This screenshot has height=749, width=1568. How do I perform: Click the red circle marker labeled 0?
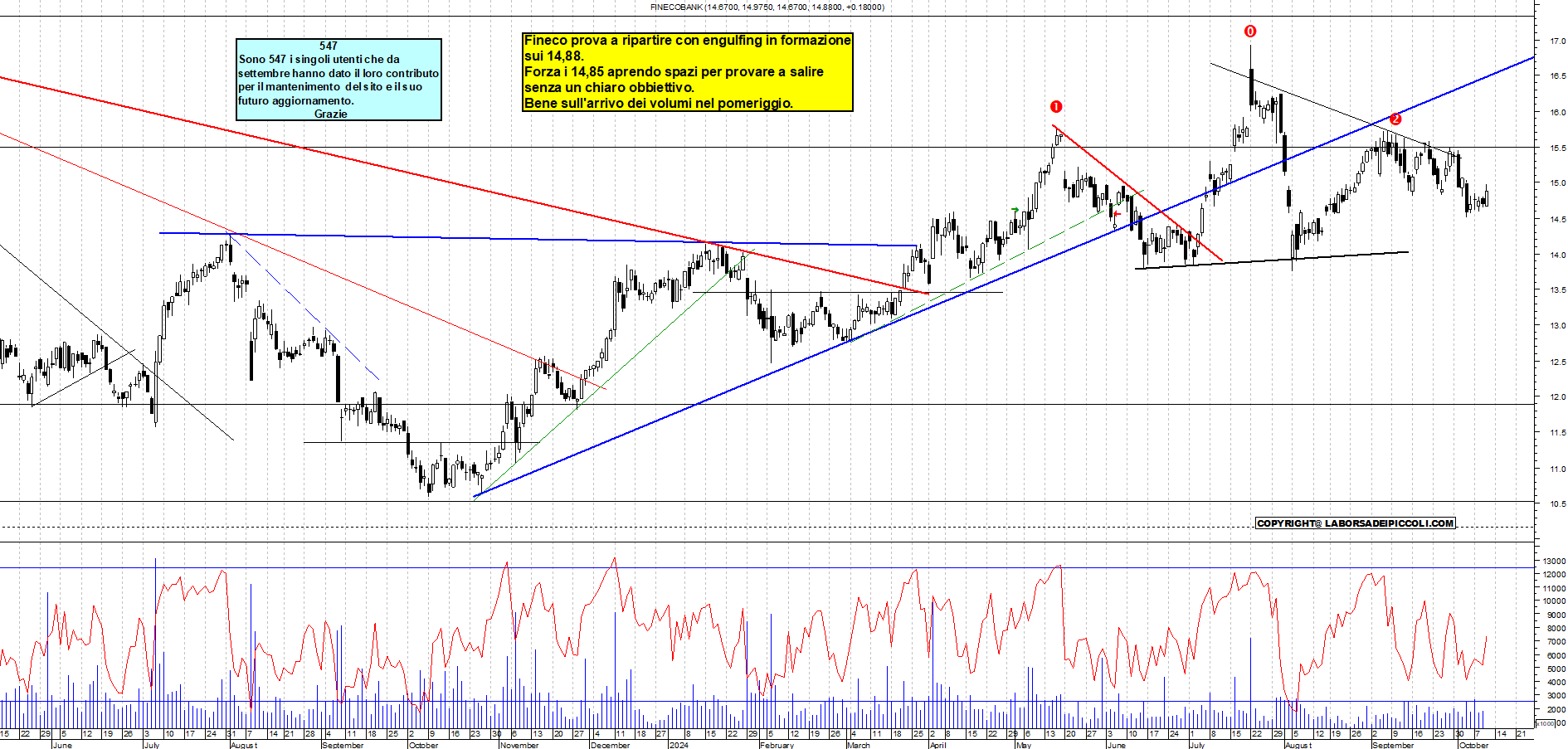pyautogui.click(x=1250, y=32)
